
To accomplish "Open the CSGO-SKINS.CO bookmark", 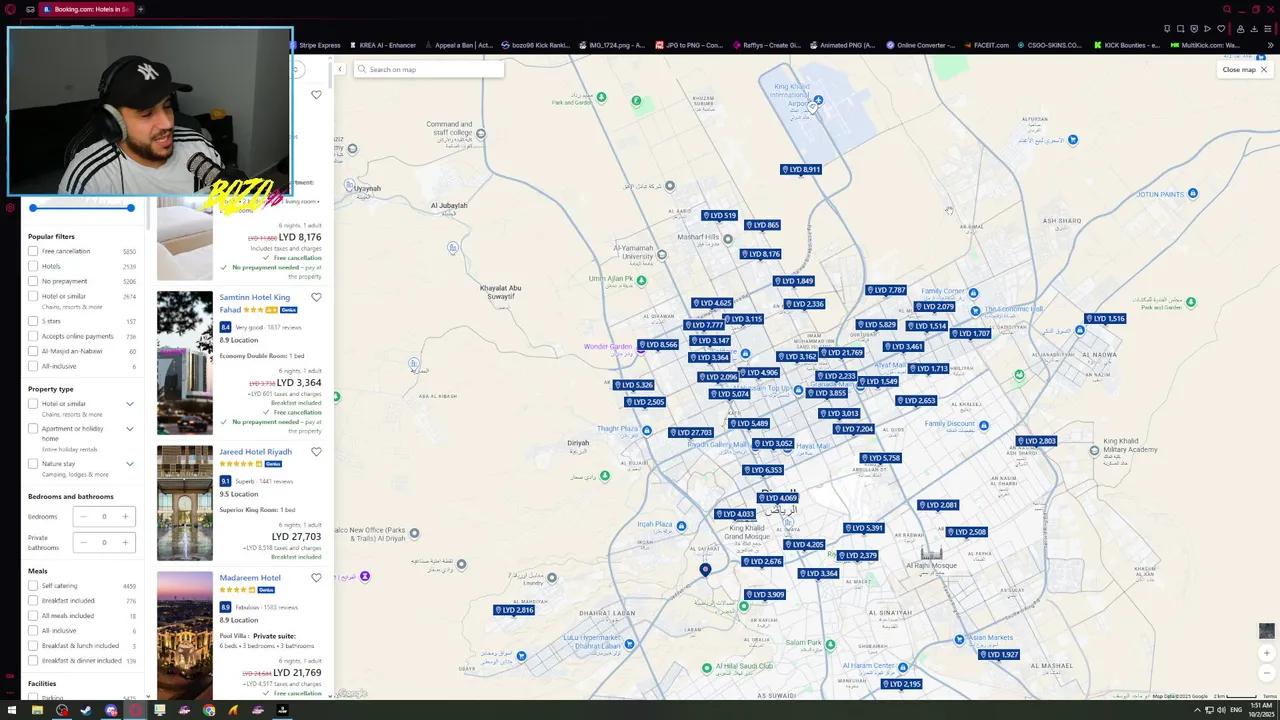I will click(1050, 45).
